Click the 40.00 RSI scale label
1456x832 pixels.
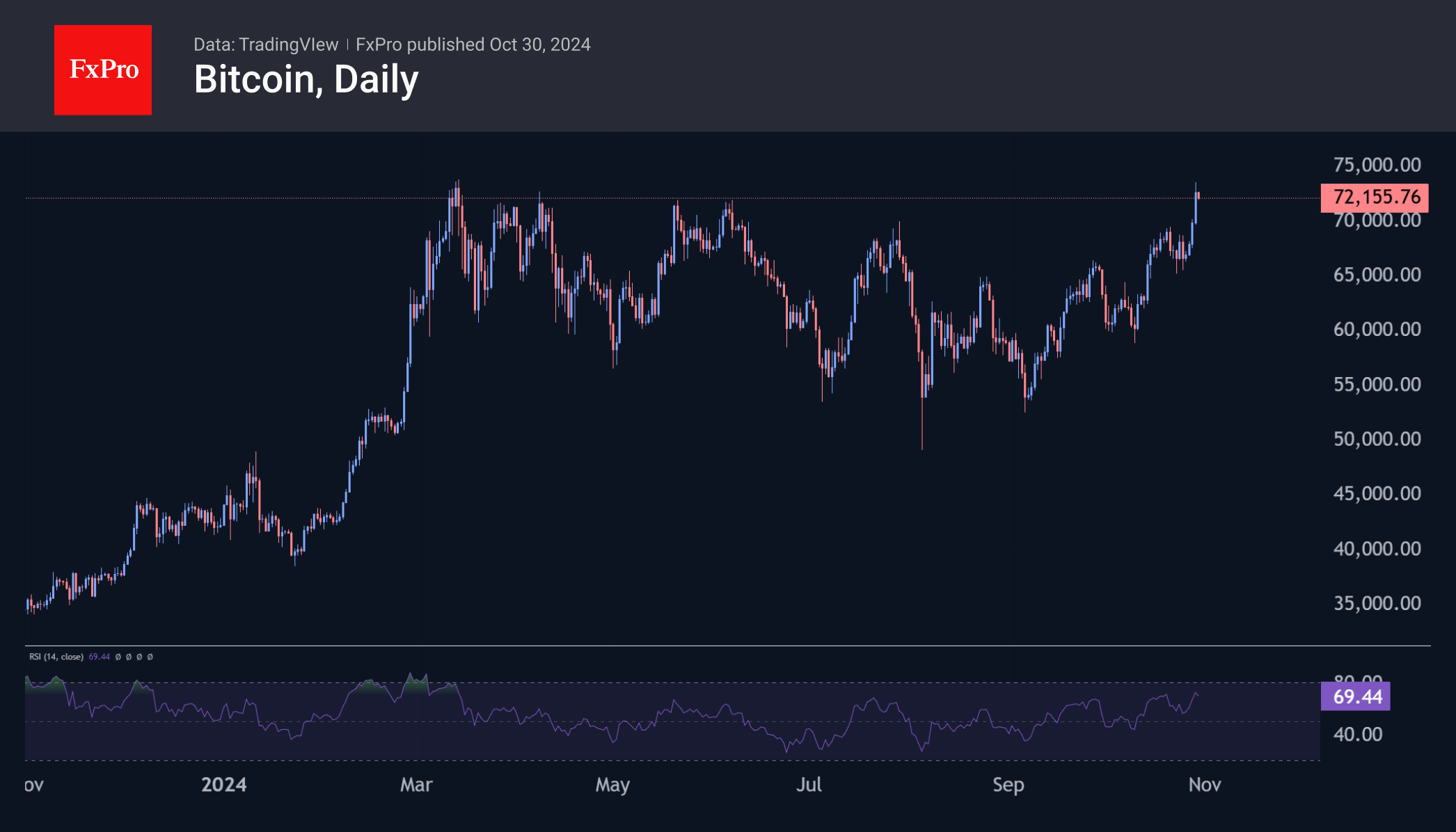click(1357, 735)
